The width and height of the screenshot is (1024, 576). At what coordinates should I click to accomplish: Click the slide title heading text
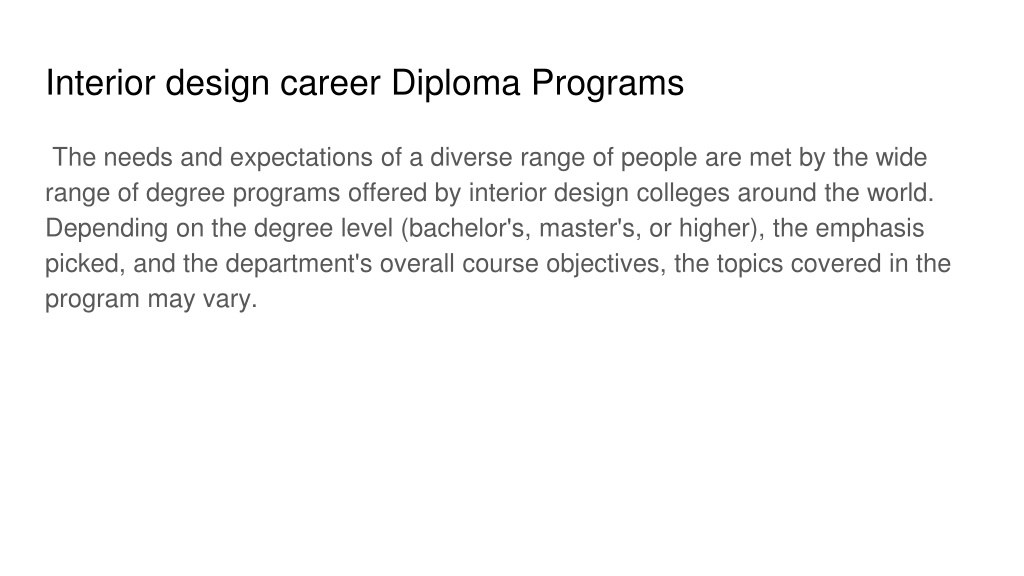[x=364, y=84]
